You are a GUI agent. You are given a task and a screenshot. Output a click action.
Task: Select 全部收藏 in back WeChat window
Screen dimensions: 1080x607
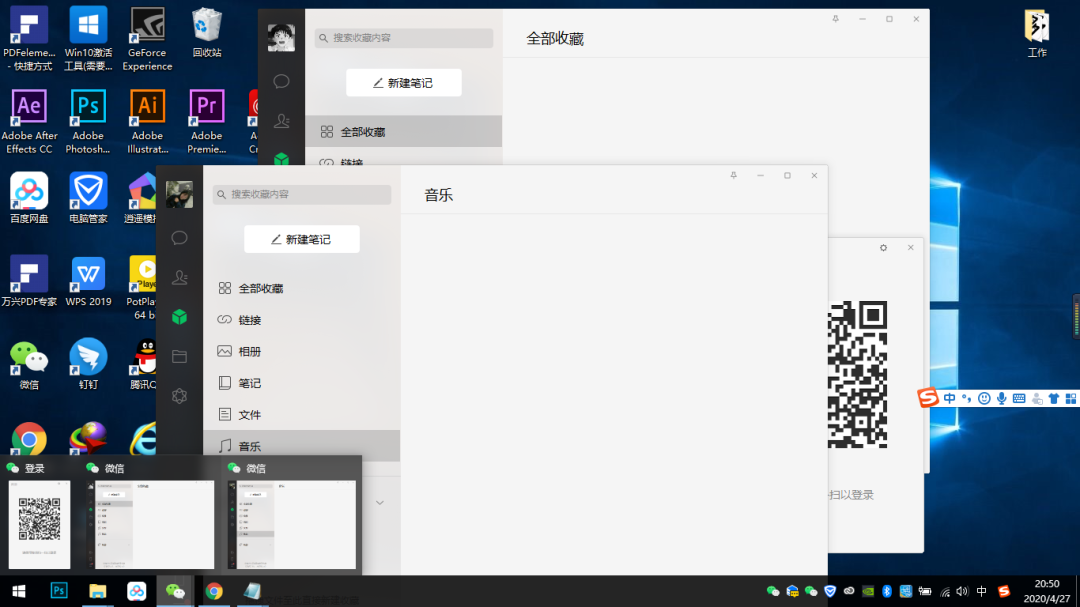tap(404, 132)
